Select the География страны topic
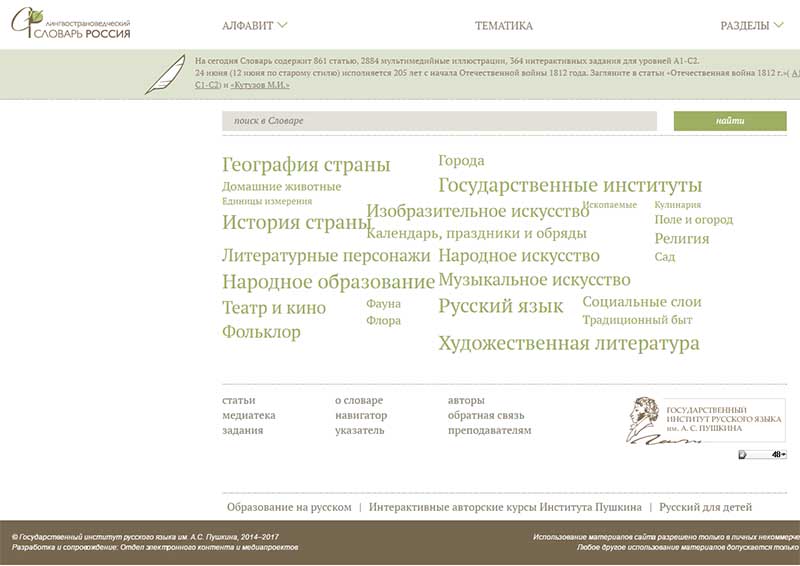800x566 pixels. click(x=306, y=165)
